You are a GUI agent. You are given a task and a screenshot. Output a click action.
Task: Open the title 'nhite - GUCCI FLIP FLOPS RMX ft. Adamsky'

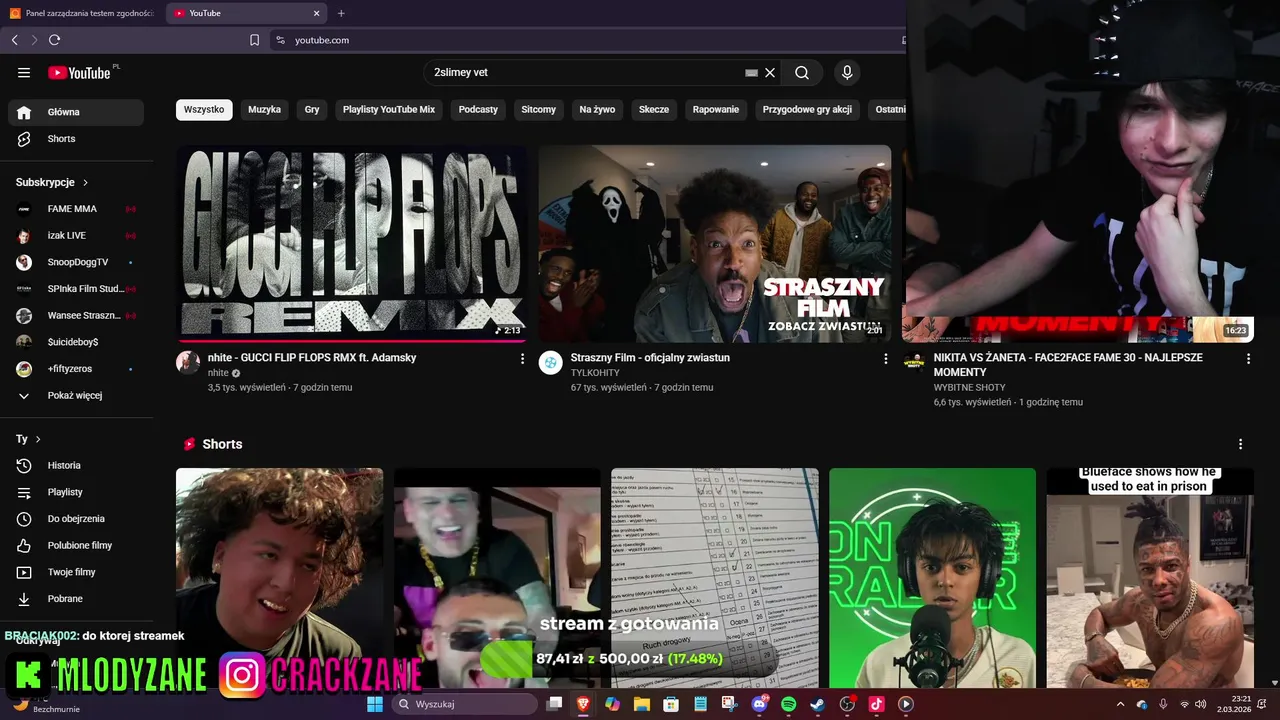[312, 357]
